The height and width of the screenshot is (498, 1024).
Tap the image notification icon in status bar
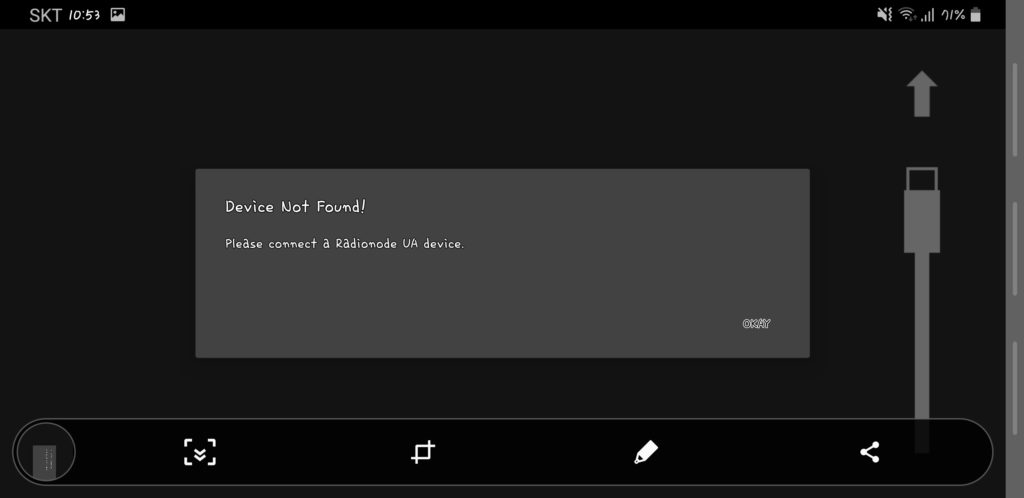(x=118, y=14)
